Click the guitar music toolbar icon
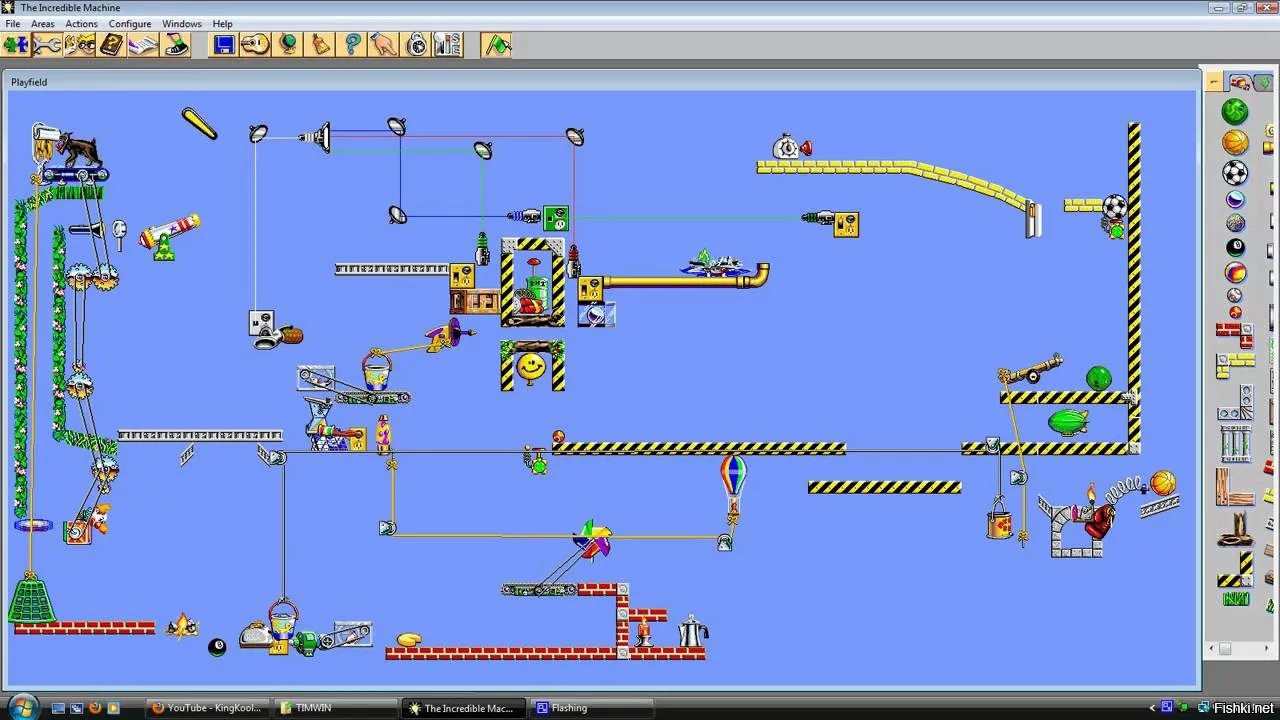The image size is (1280, 720). pyautogui.click(x=256, y=45)
